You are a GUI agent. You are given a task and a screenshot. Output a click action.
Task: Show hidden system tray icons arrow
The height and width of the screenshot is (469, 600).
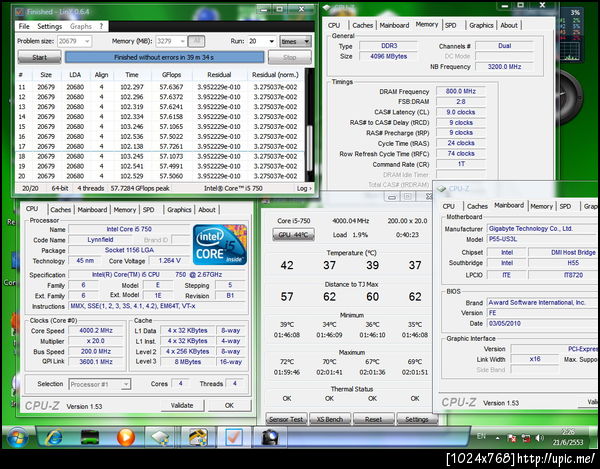[497, 438]
